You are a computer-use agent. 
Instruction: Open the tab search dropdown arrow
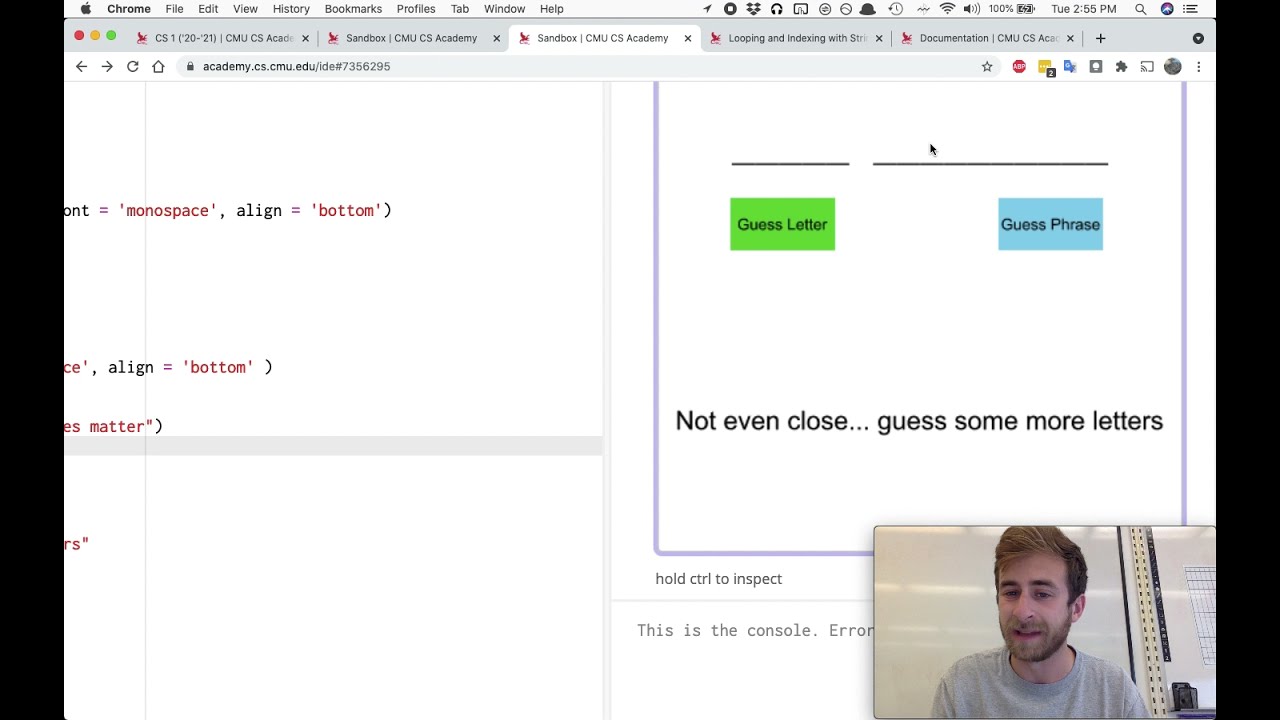pyautogui.click(x=1198, y=38)
